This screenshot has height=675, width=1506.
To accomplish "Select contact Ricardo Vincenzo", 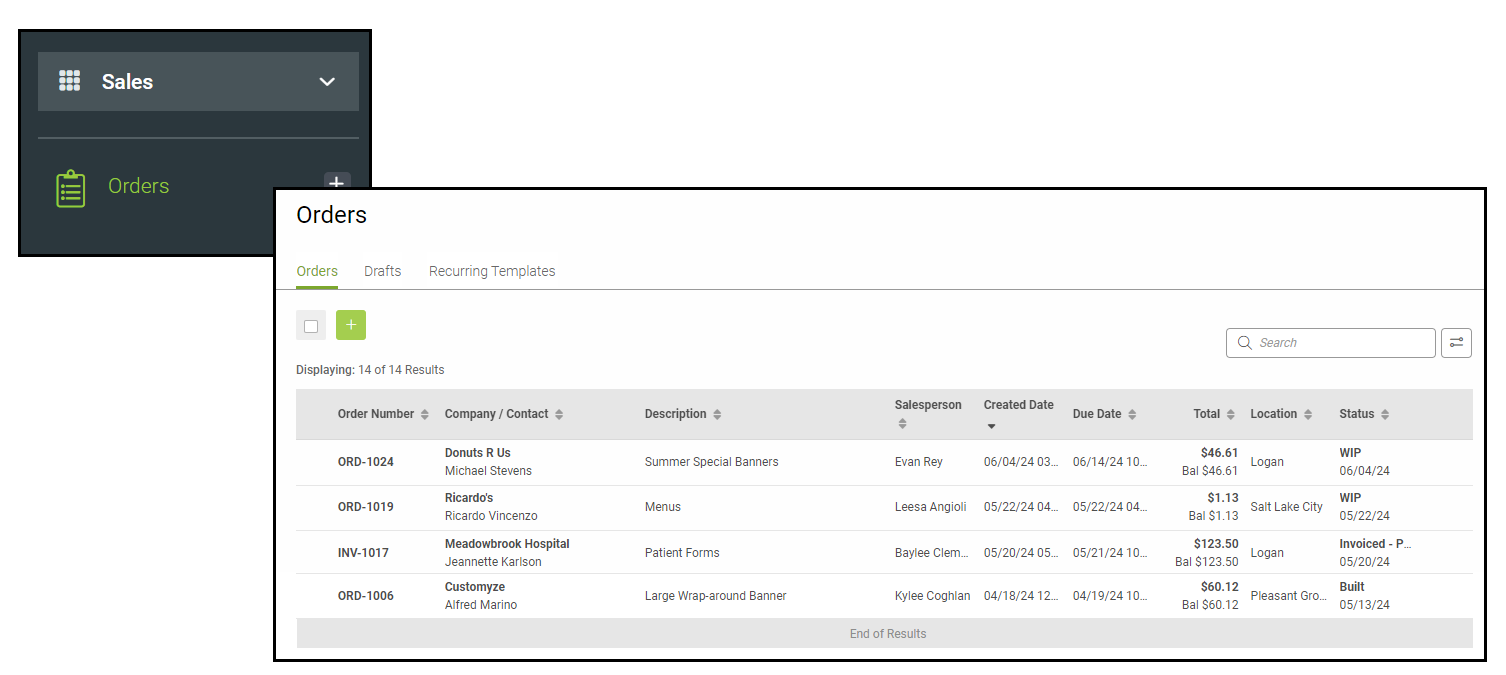I will (491, 516).
